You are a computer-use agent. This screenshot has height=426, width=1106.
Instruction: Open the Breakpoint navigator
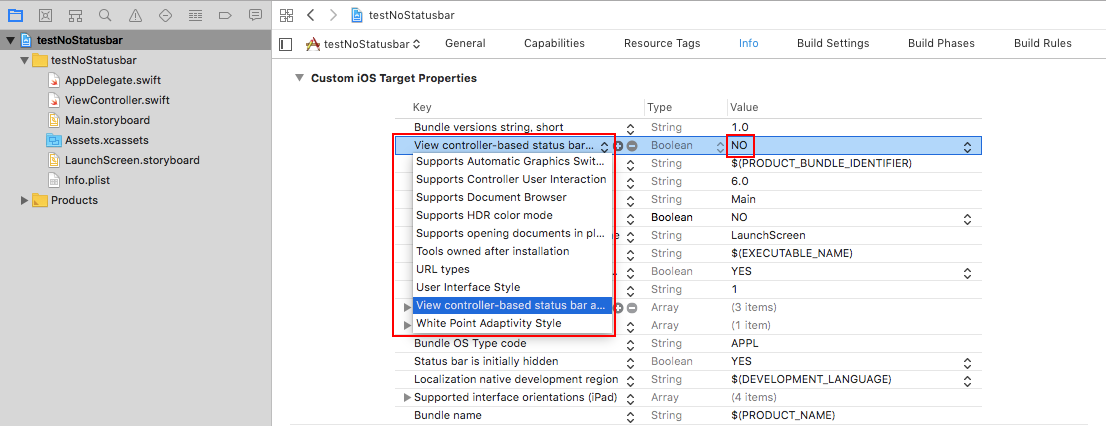[x=225, y=15]
